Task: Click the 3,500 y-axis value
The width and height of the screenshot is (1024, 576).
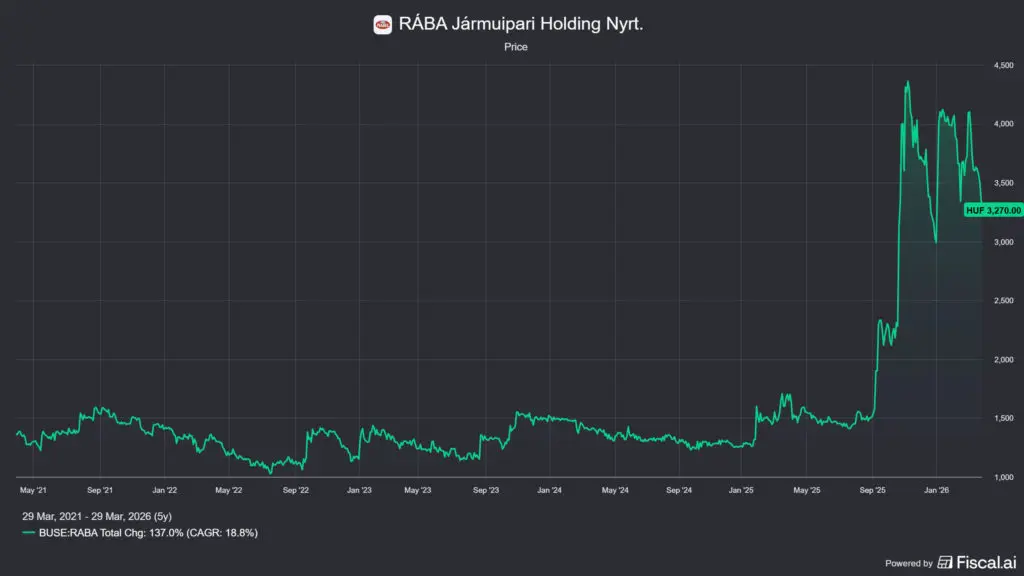Action: pyautogui.click(x=1004, y=183)
